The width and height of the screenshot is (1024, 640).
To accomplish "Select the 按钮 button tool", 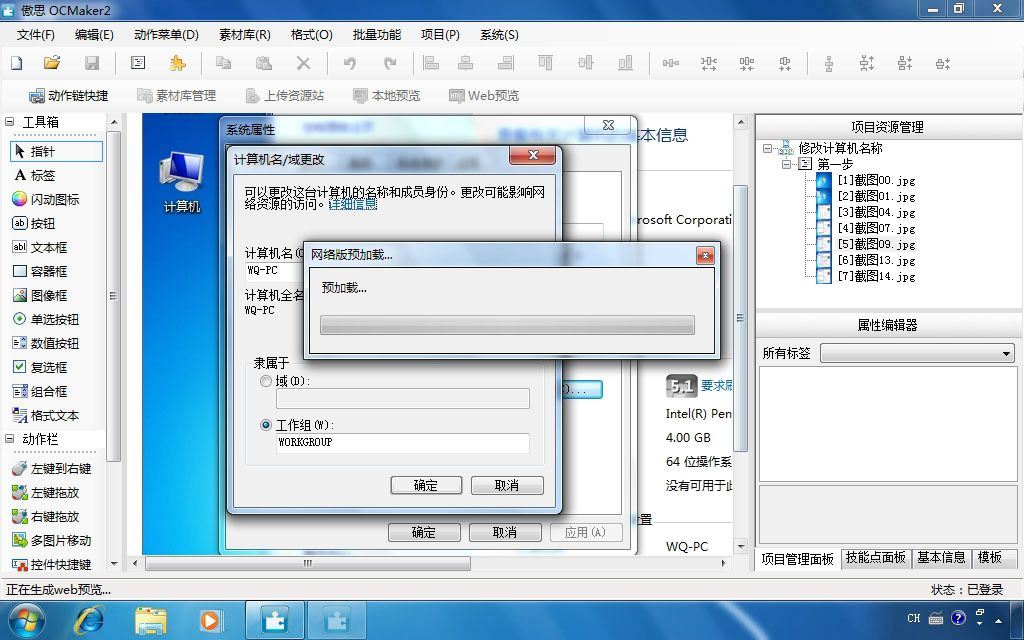I will point(34,223).
